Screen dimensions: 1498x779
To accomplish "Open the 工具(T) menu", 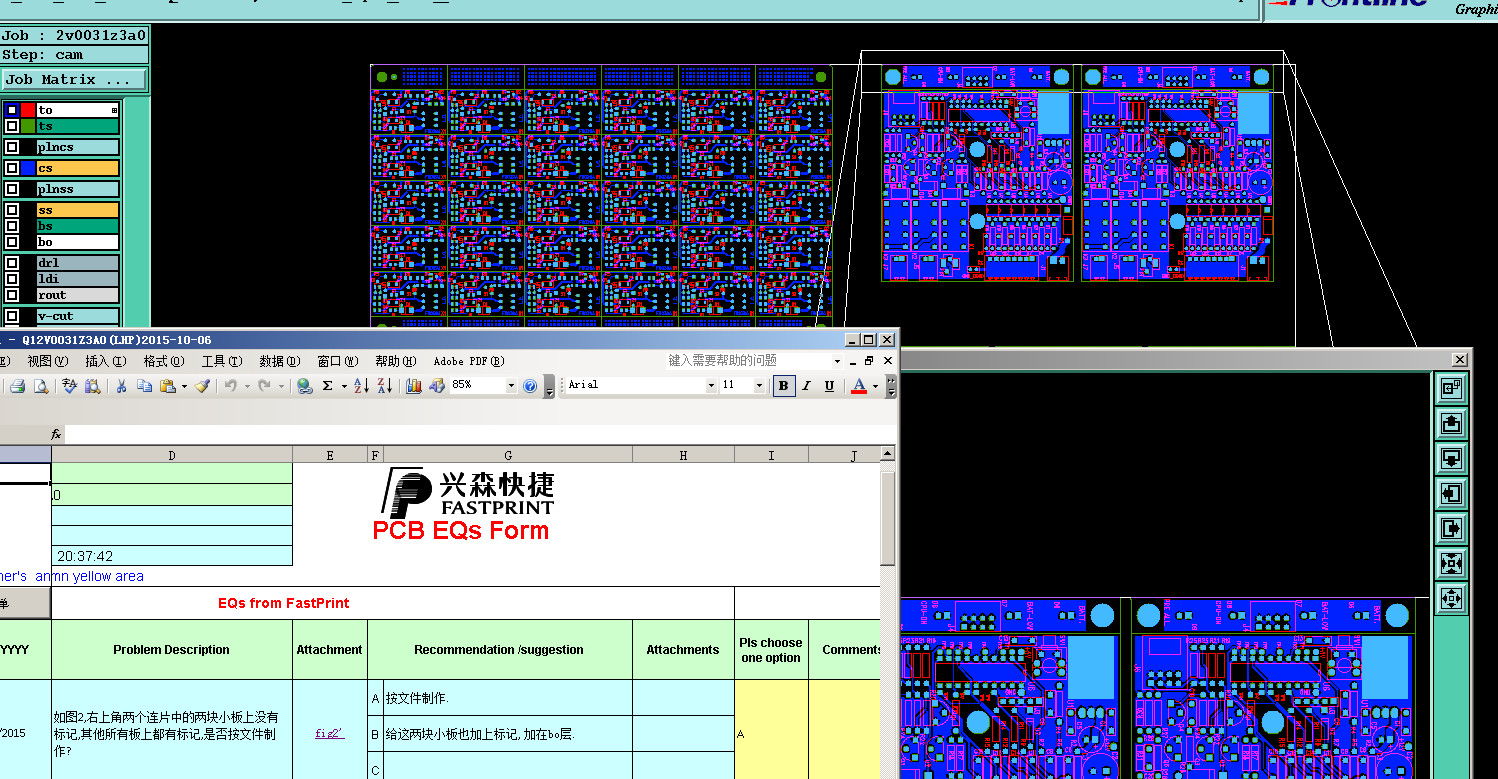I will (221, 361).
